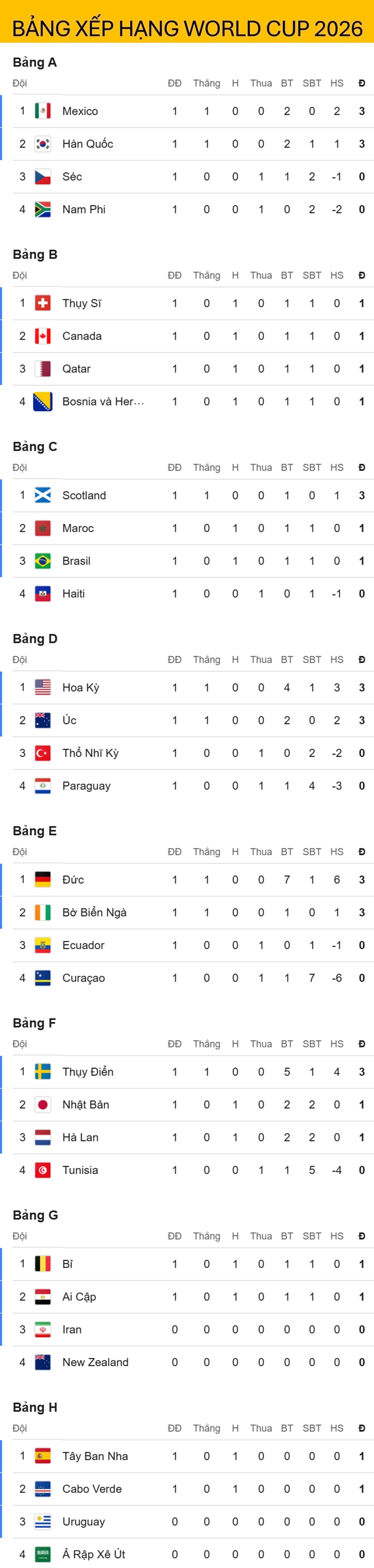
Task: Click Thắng column header in Bảng D
Action: click(x=207, y=660)
